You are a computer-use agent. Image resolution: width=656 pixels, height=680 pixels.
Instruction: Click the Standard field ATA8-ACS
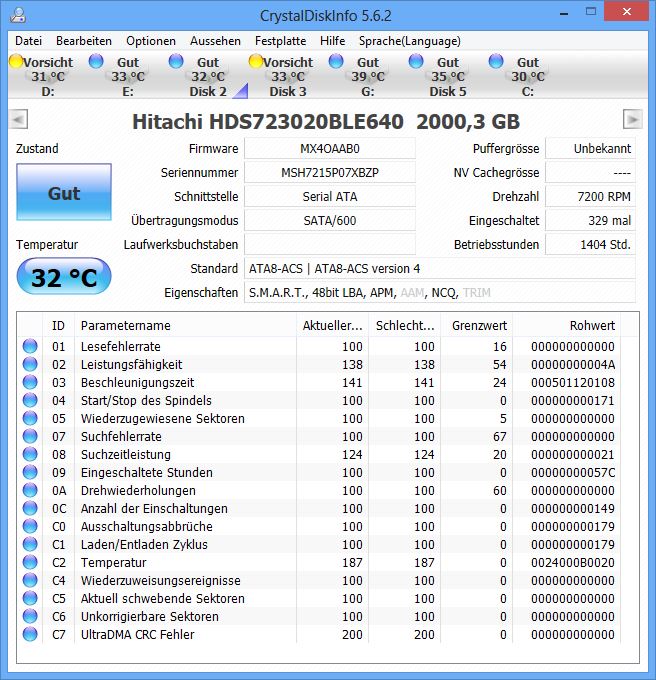[x=440, y=268]
